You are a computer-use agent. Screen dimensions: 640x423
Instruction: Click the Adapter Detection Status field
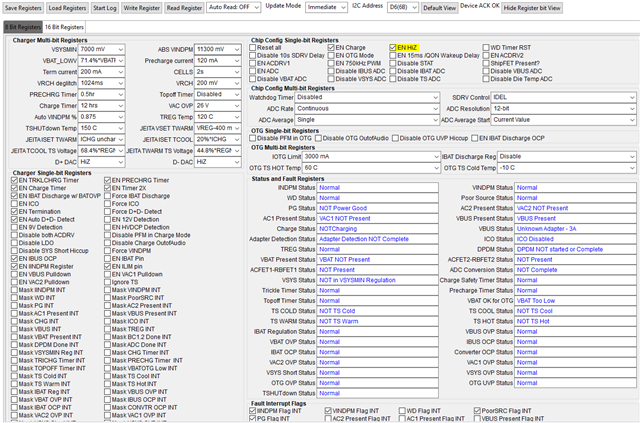tap(378, 239)
